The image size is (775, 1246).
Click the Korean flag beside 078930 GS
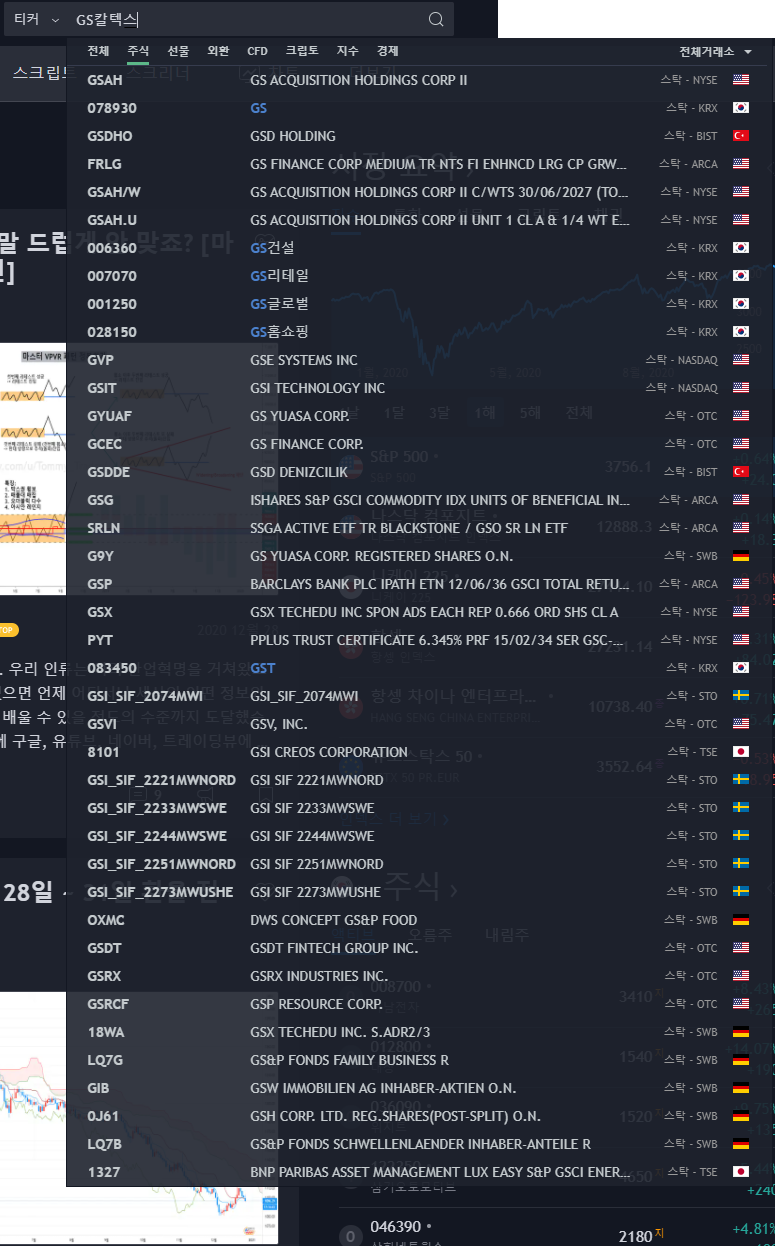pyautogui.click(x=741, y=108)
